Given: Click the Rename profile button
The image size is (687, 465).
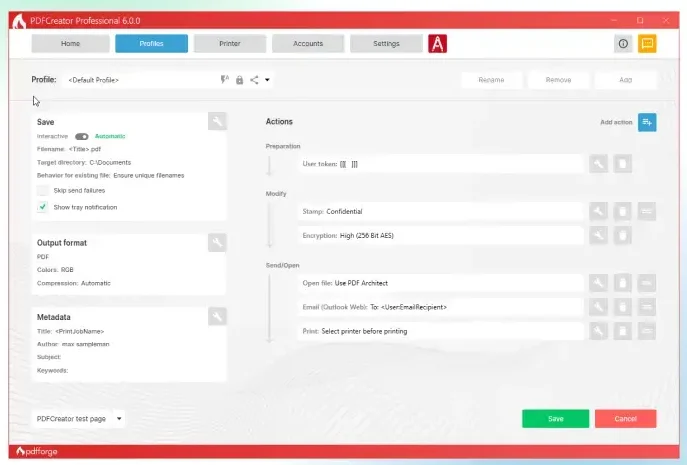Looking at the screenshot, I should tap(491, 80).
